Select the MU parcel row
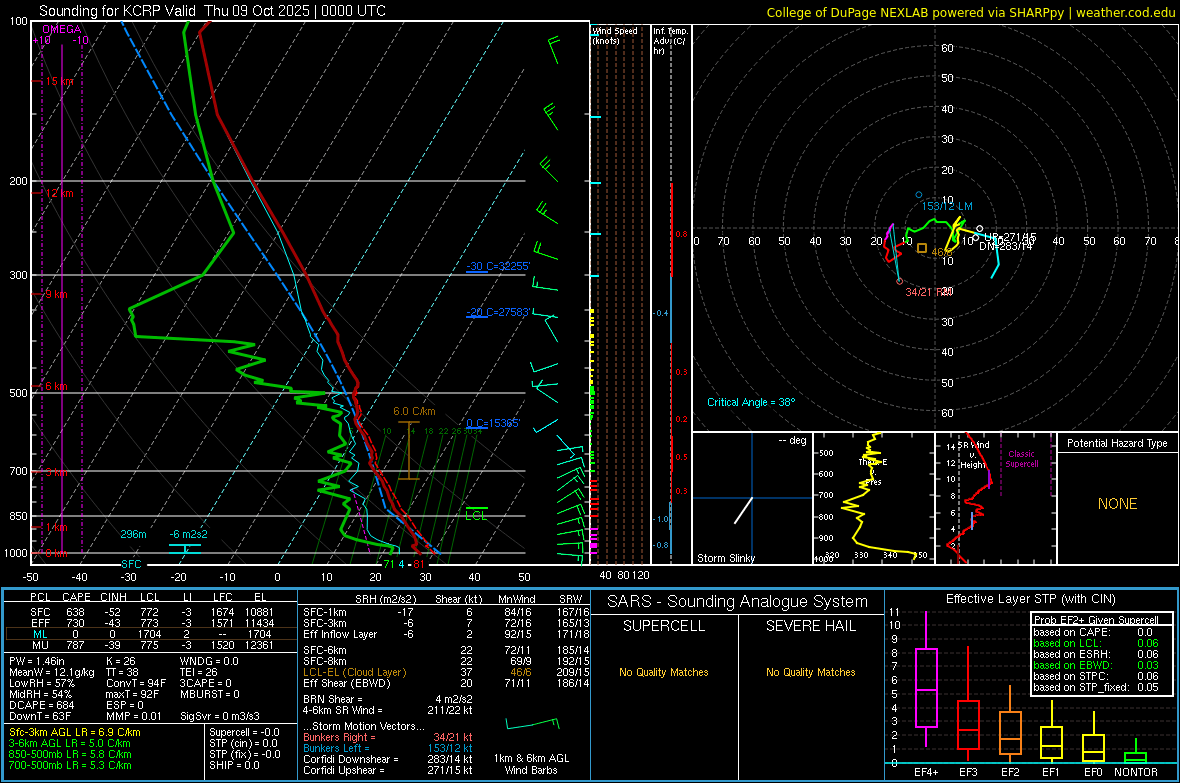Image resolution: width=1180 pixels, height=783 pixels. [x=151, y=645]
